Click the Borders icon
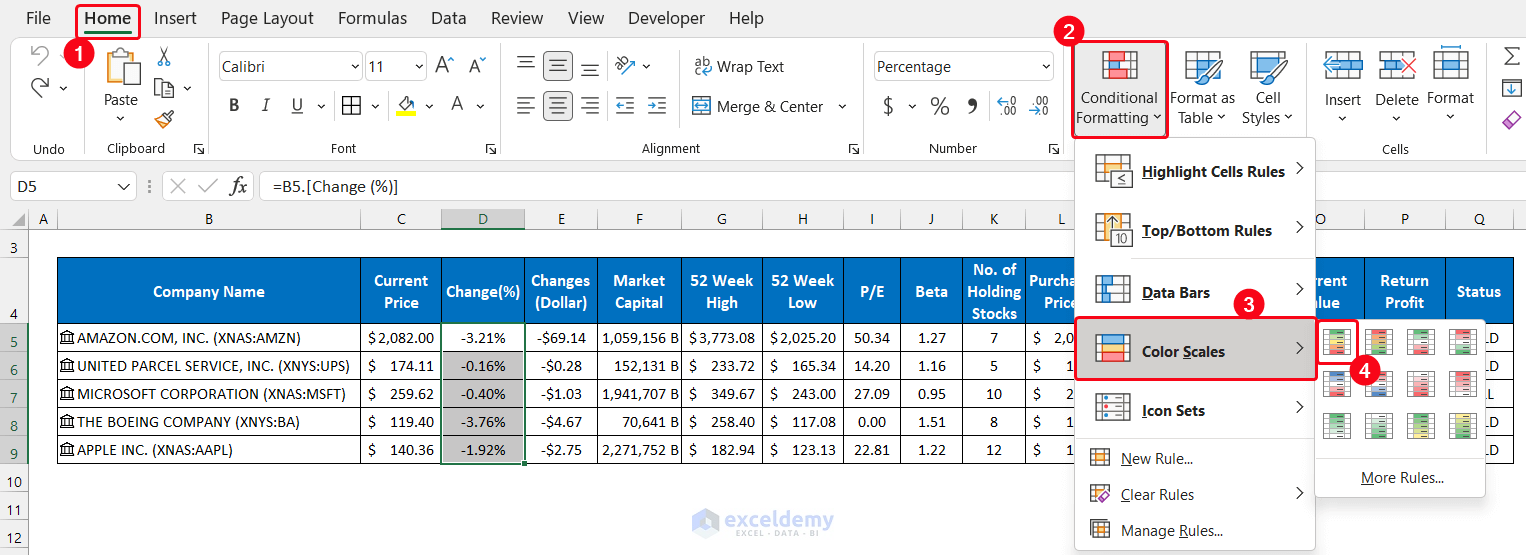This screenshot has width=1526, height=555. (351, 106)
